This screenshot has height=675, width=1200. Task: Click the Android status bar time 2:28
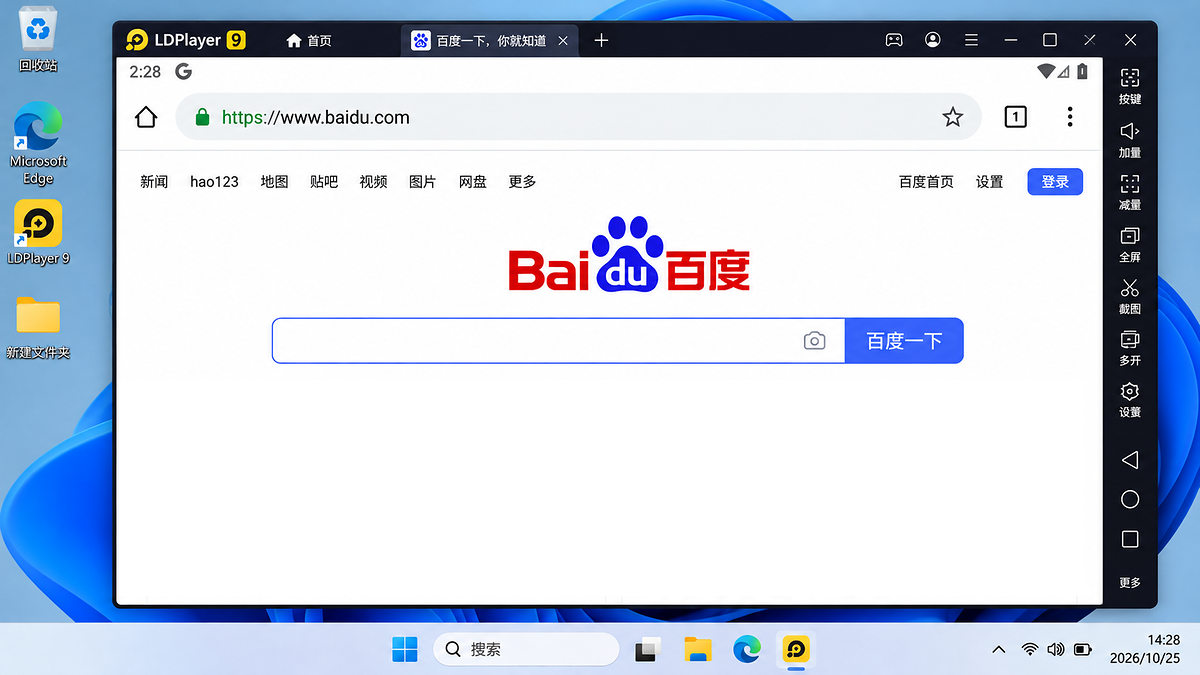[145, 71]
